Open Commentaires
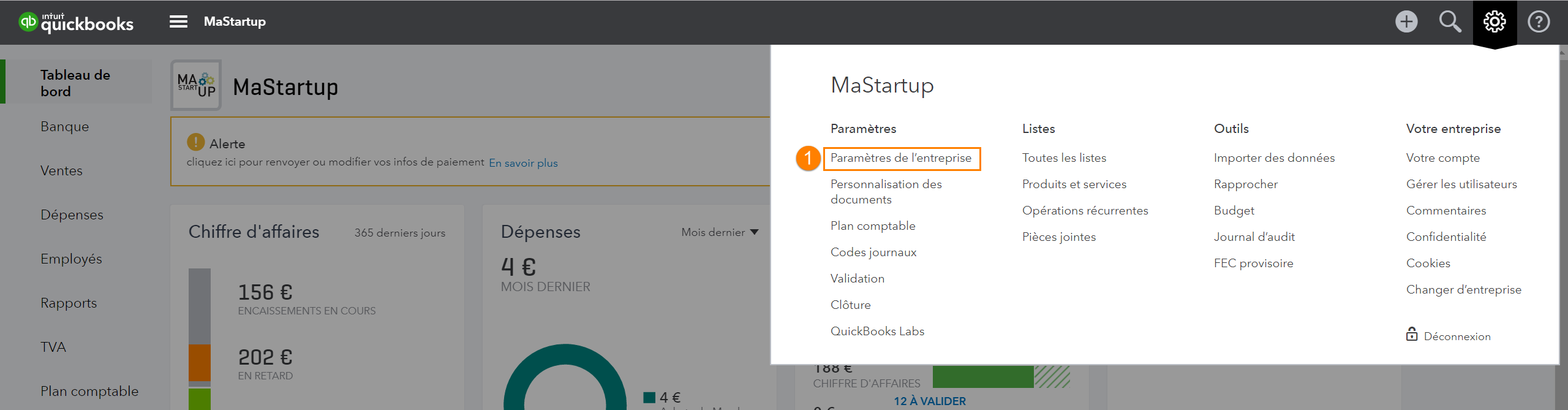1568x410 pixels. [x=1446, y=210]
